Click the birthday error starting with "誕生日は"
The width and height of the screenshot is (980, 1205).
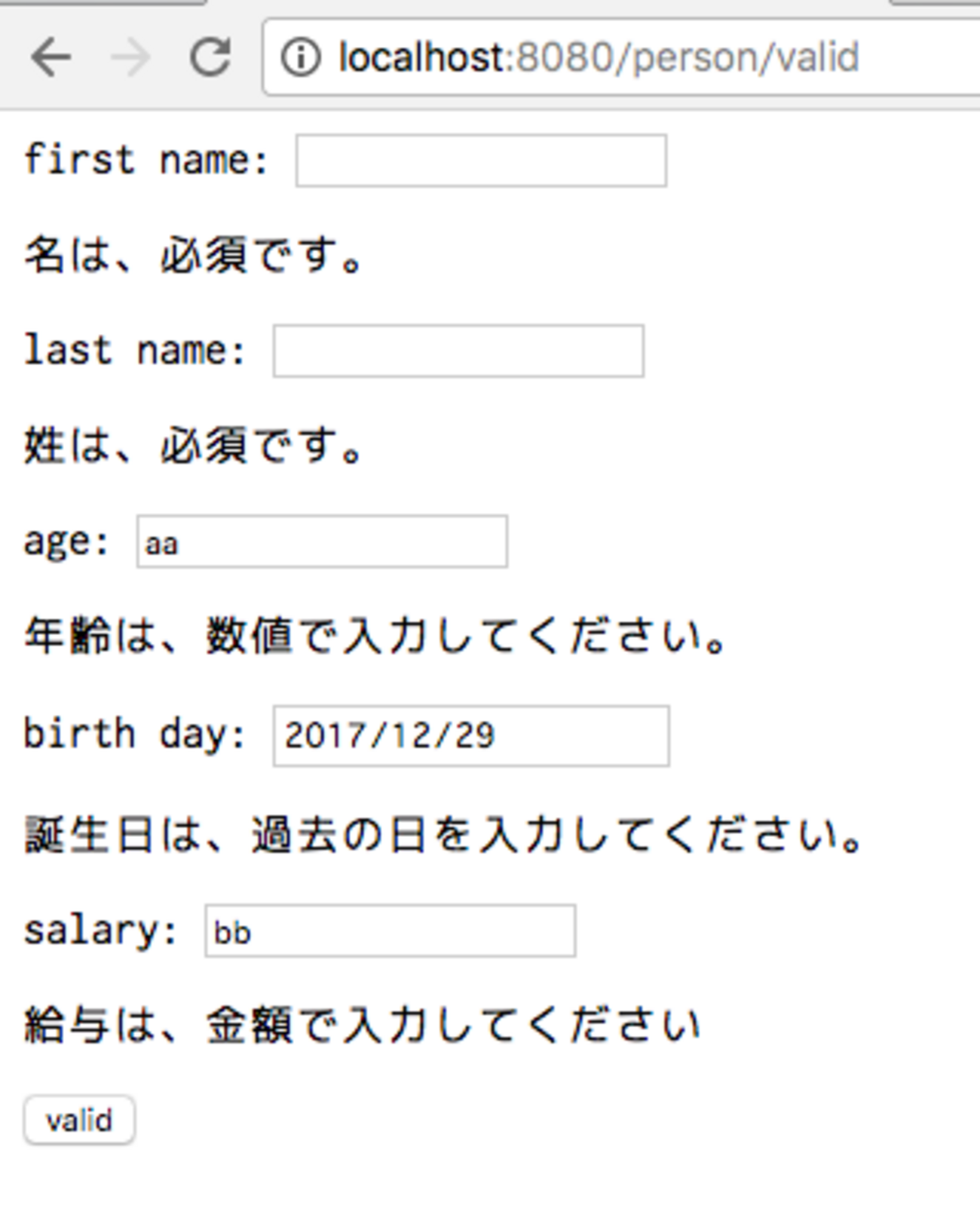pos(443,836)
